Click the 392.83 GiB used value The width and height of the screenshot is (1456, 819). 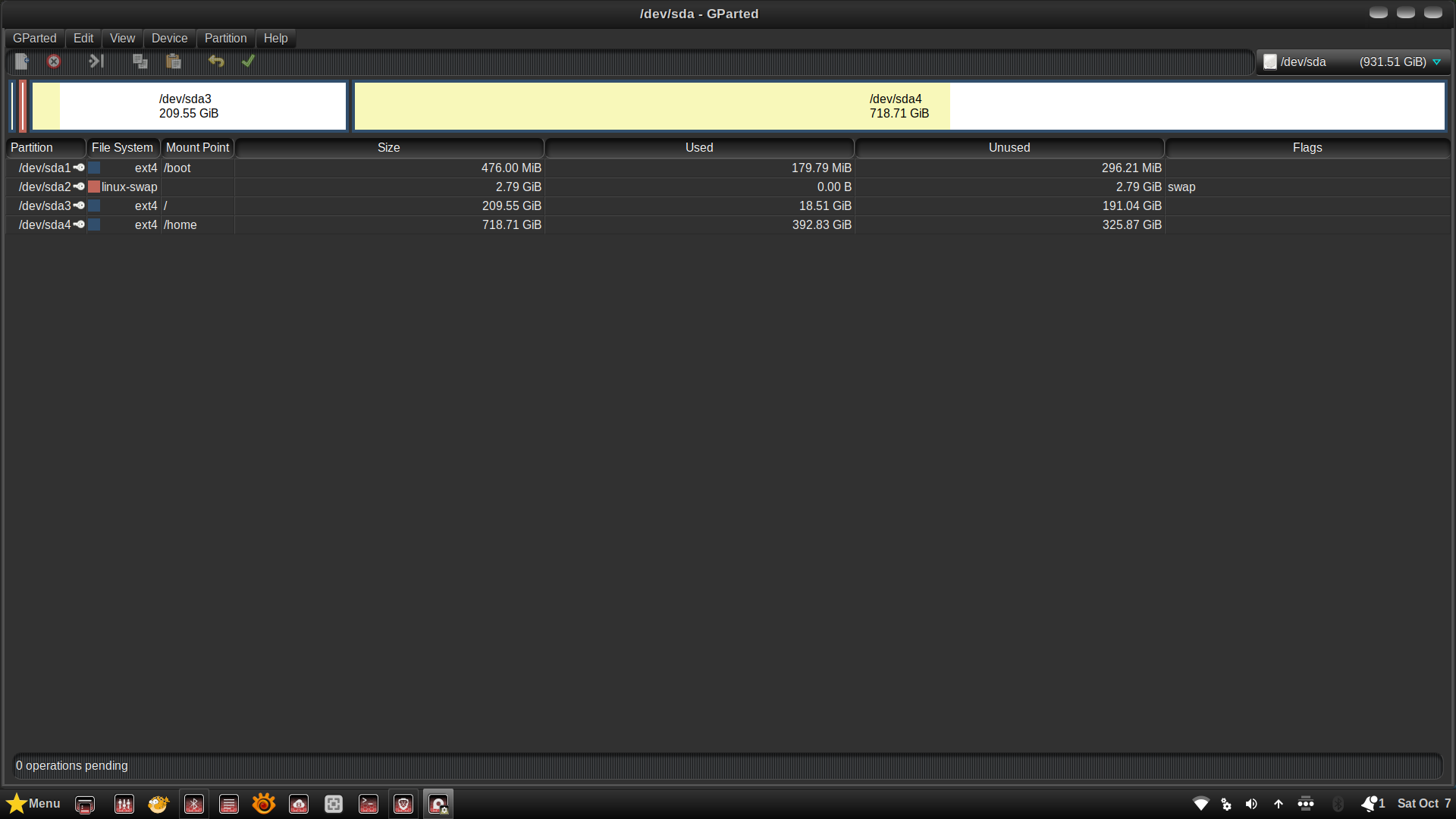click(x=822, y=225)
